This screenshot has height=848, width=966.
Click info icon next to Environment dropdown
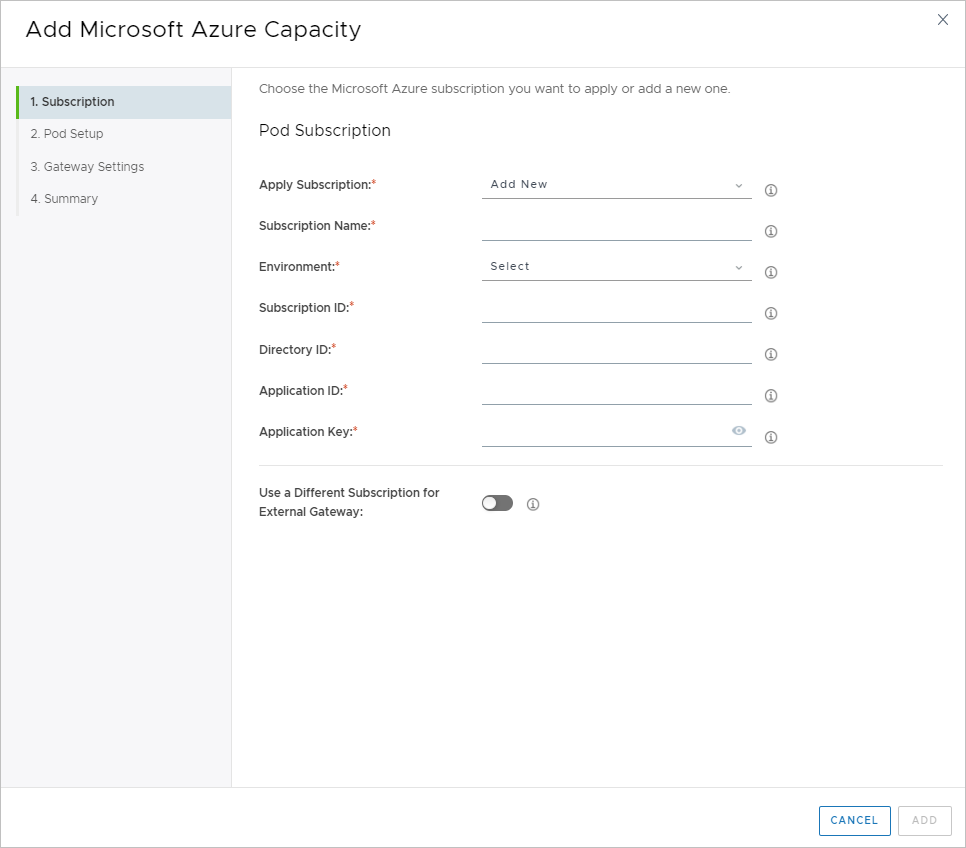click(771, 272)
